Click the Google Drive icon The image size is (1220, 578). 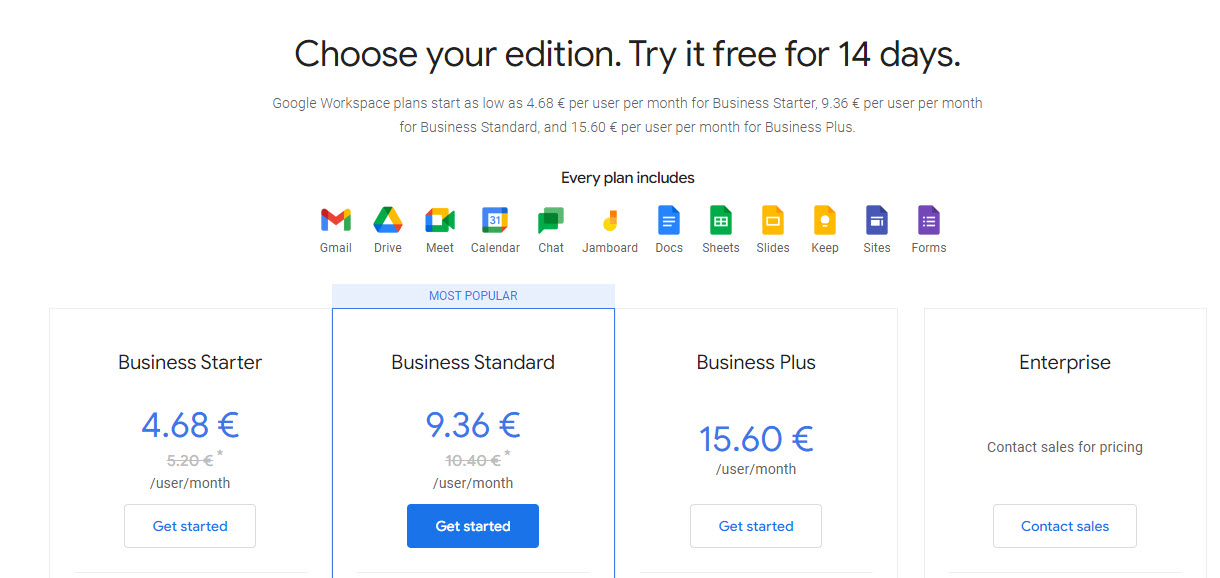[x=388, y=220]
